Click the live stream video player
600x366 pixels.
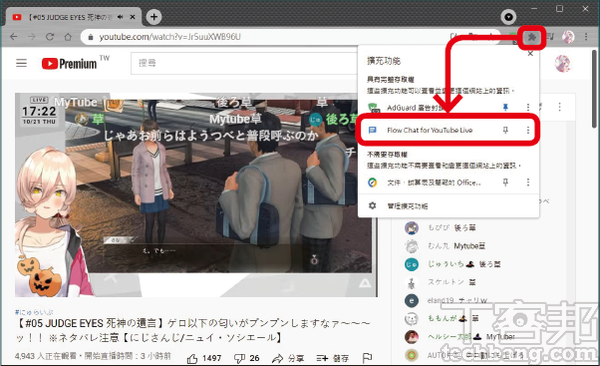pos(196,194)
